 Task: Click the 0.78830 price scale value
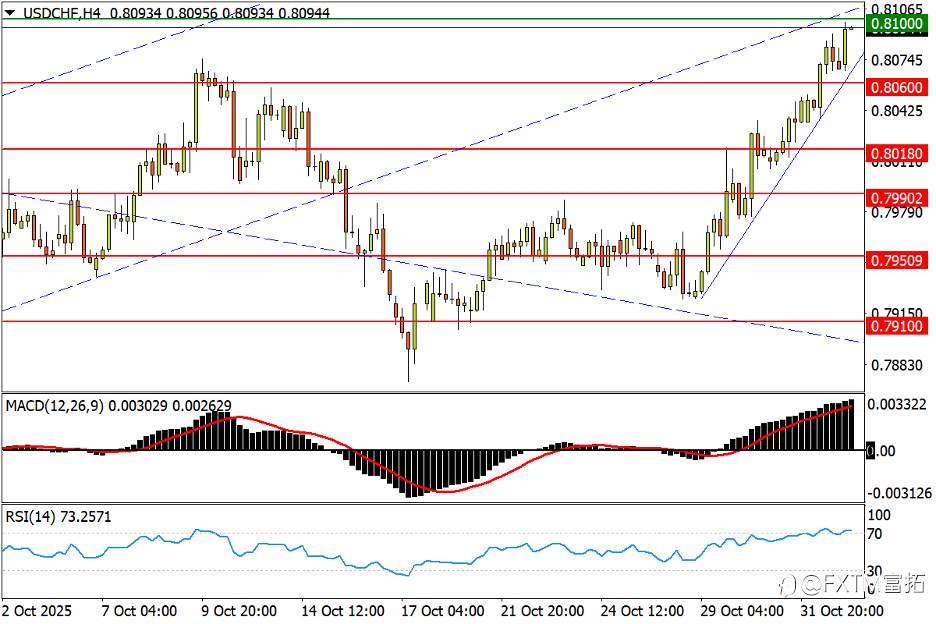[x=897, y=365]
